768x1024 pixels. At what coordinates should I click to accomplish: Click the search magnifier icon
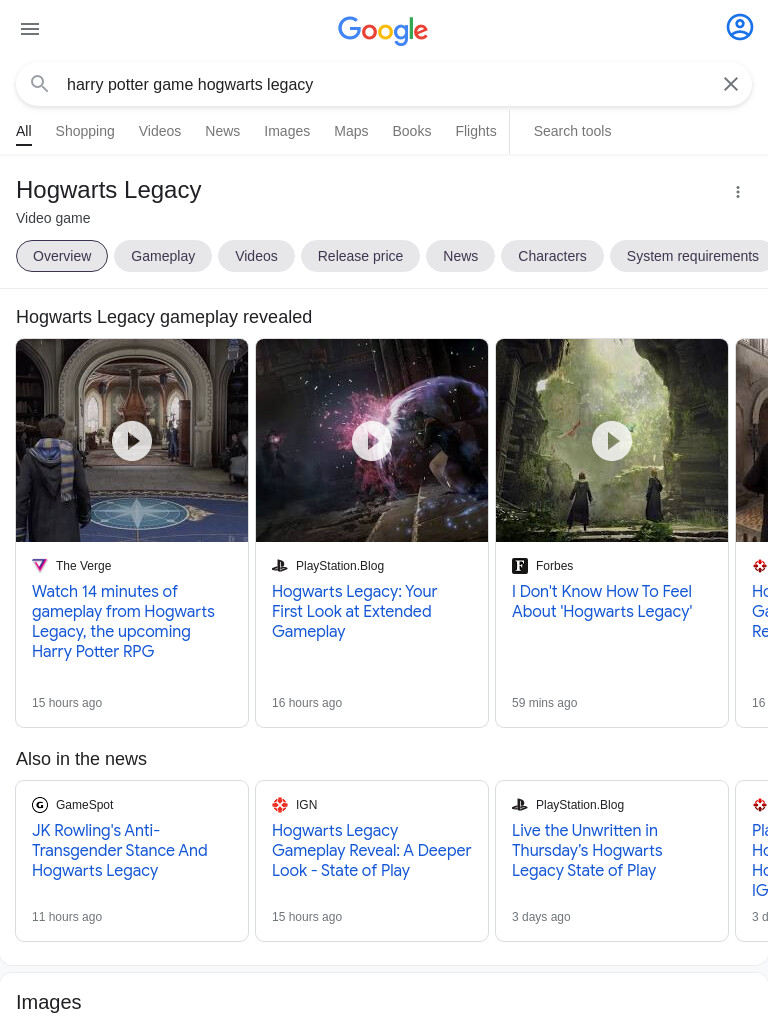40,84
